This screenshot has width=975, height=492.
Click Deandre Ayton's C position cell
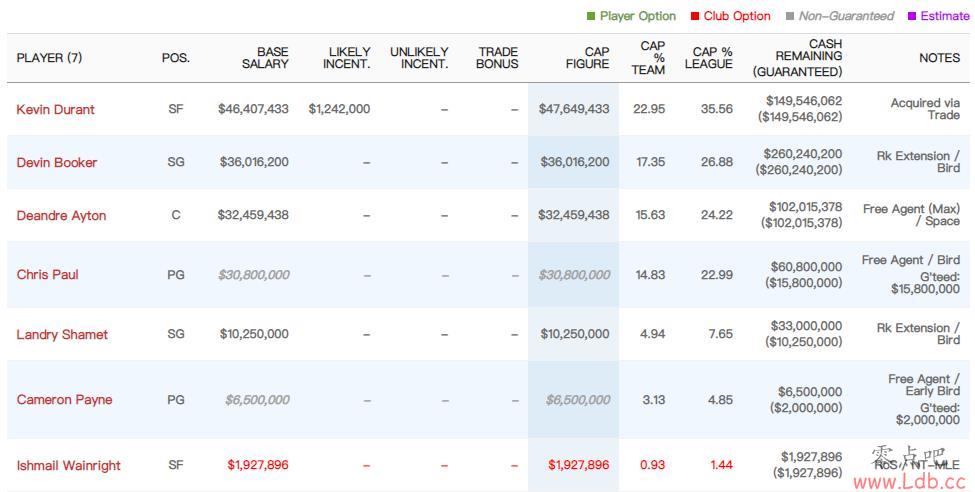(176, 215)
